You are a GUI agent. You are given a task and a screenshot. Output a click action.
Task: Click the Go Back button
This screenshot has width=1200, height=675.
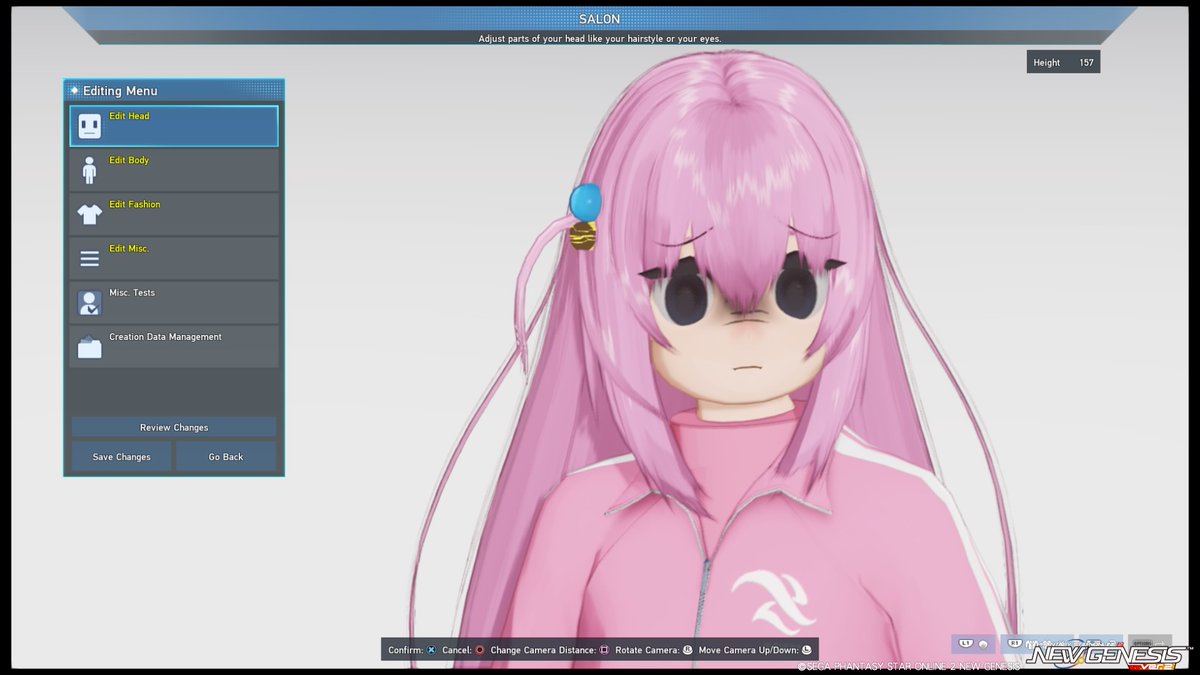226,456
